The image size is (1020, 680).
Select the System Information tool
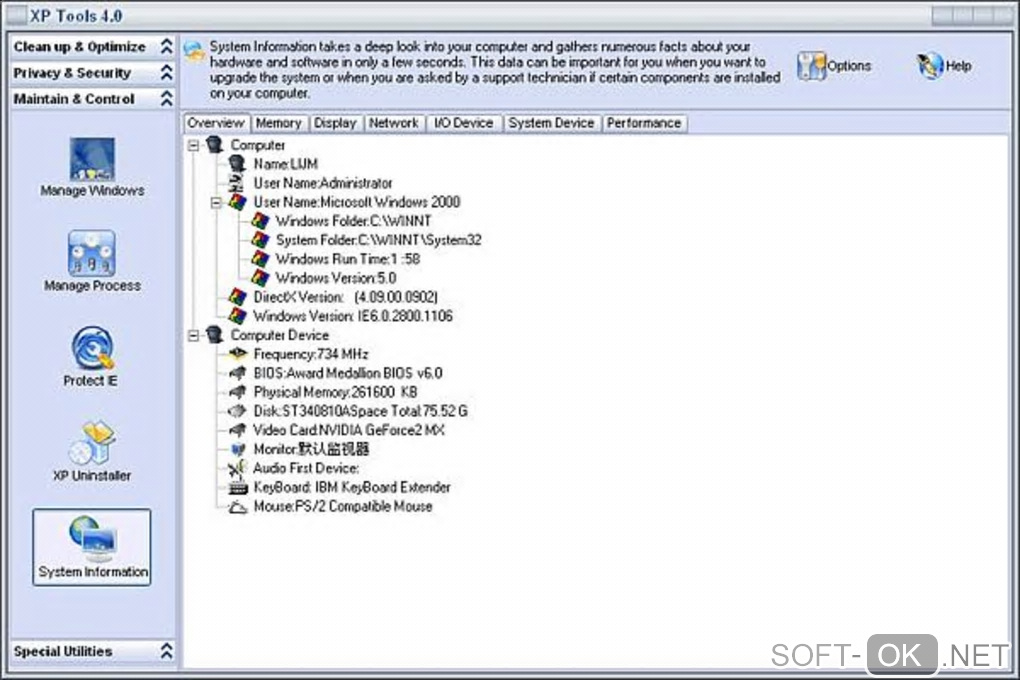pyautogui.click(x=92, y=547)
